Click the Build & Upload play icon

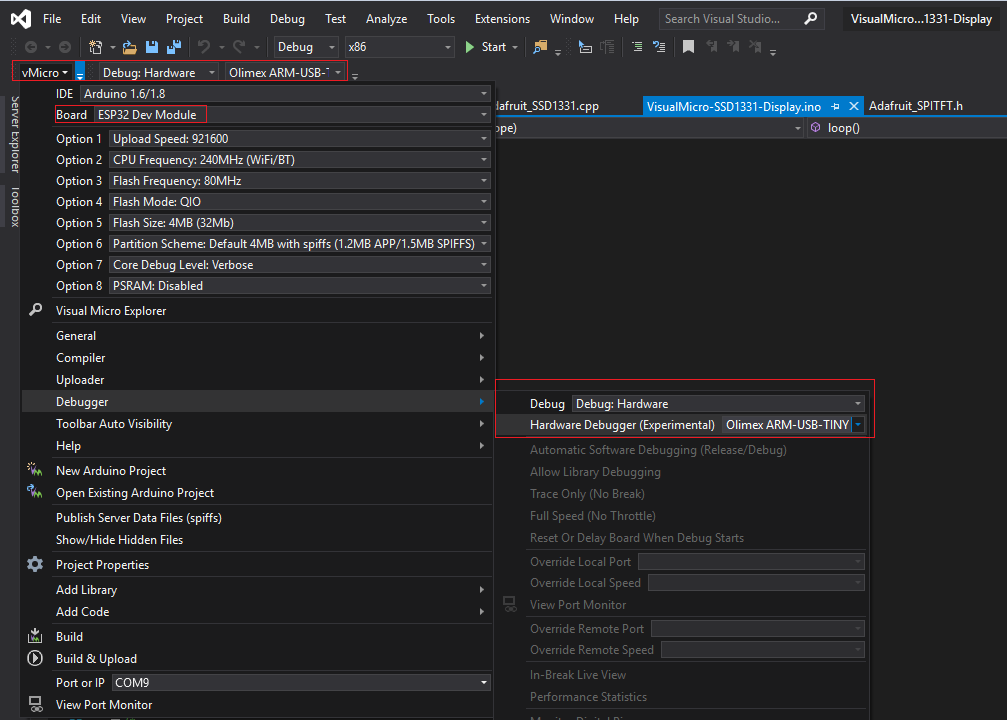click(x=35, y=658)
